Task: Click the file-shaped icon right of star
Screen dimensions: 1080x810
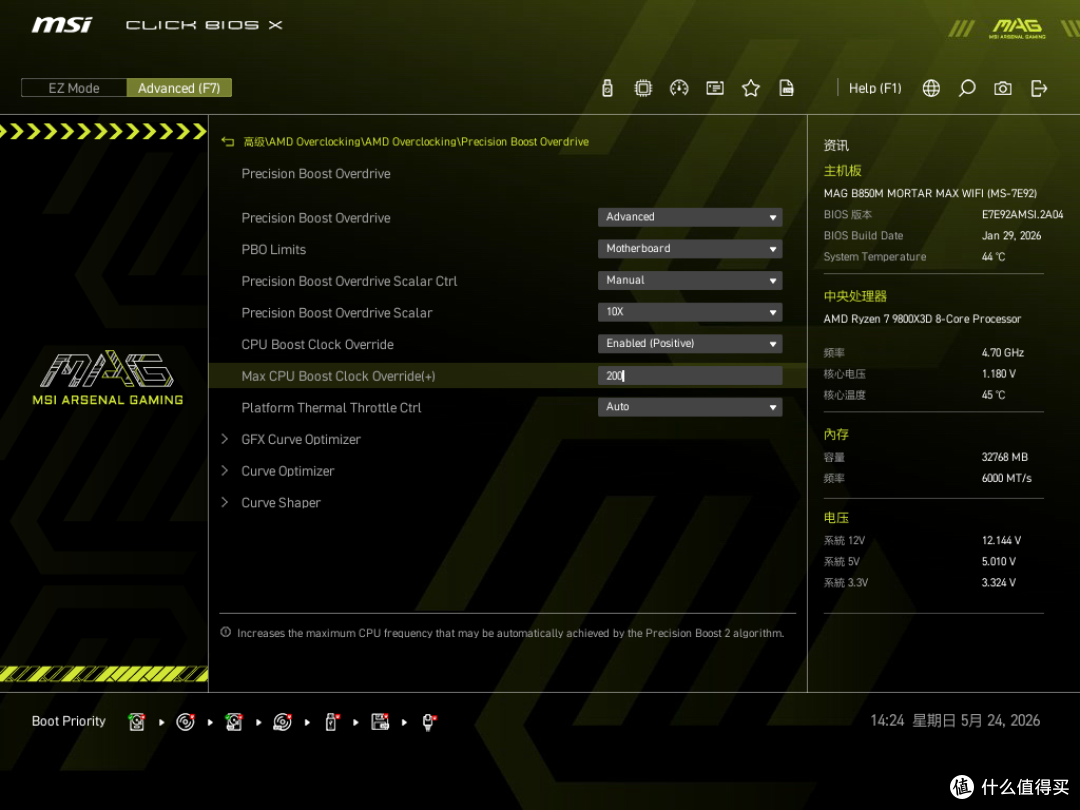Action: (786, 88)
